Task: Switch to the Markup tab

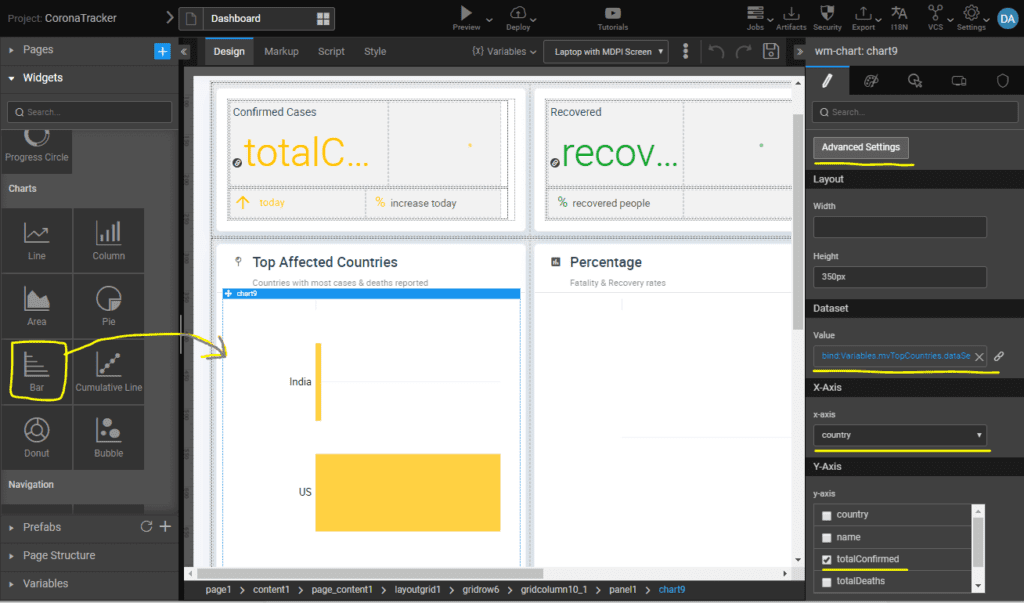Action: click(284, 51)
